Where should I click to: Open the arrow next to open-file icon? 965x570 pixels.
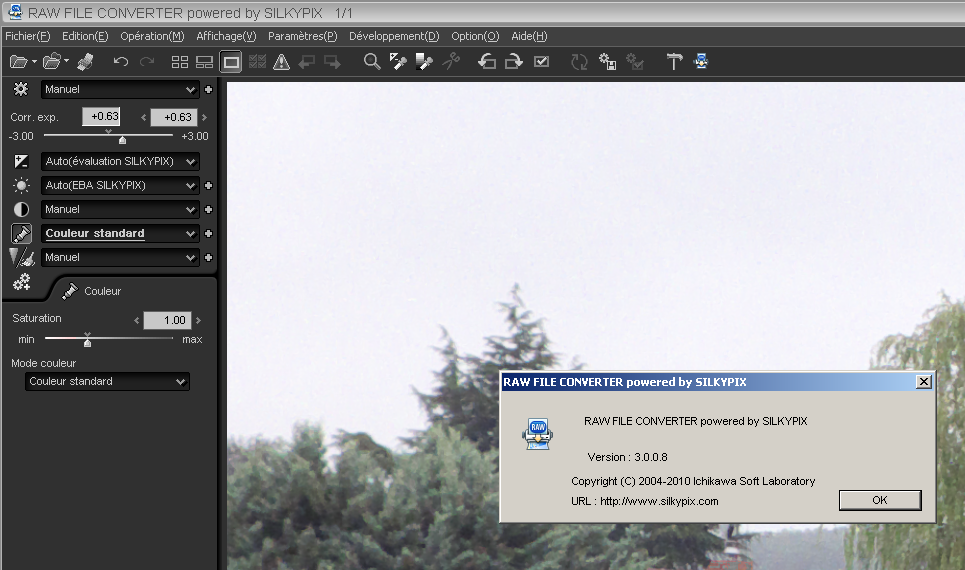(x=34, y=62)
